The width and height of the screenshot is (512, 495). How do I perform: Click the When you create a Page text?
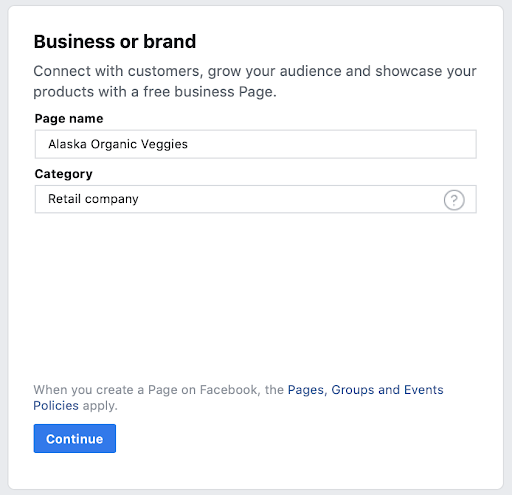point(159,390)
